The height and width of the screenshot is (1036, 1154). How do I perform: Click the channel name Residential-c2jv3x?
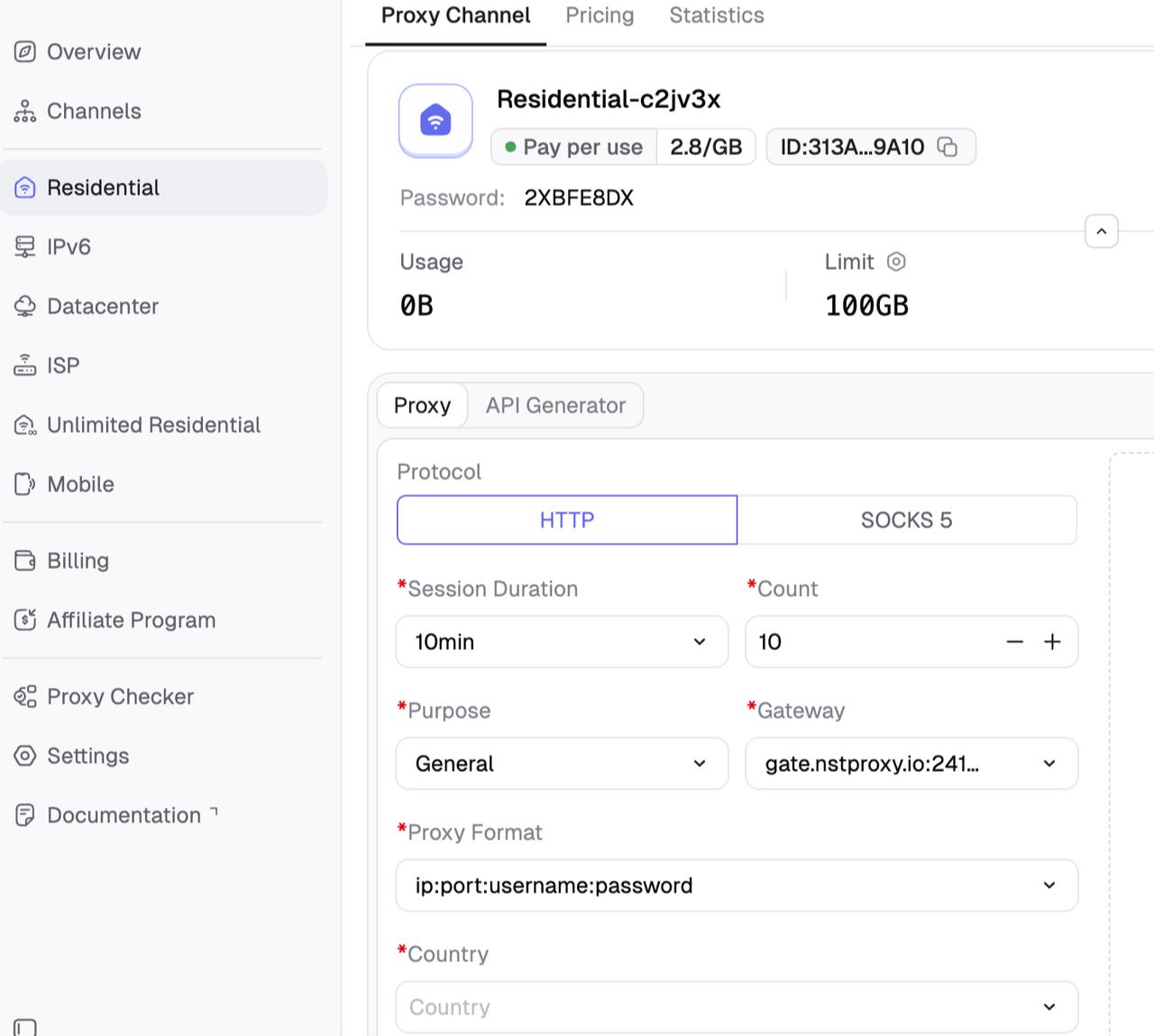pyautogui.click(x=609, y=99)
